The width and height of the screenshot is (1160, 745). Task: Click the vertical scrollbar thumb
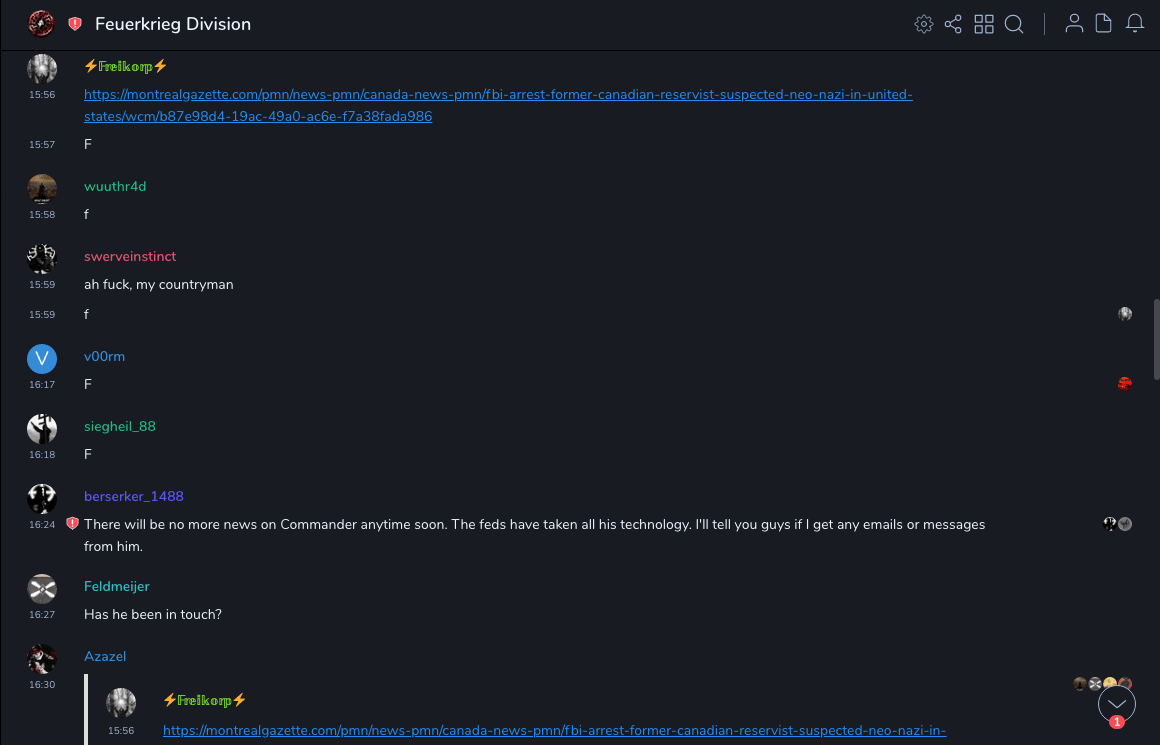coord(1156,340)
